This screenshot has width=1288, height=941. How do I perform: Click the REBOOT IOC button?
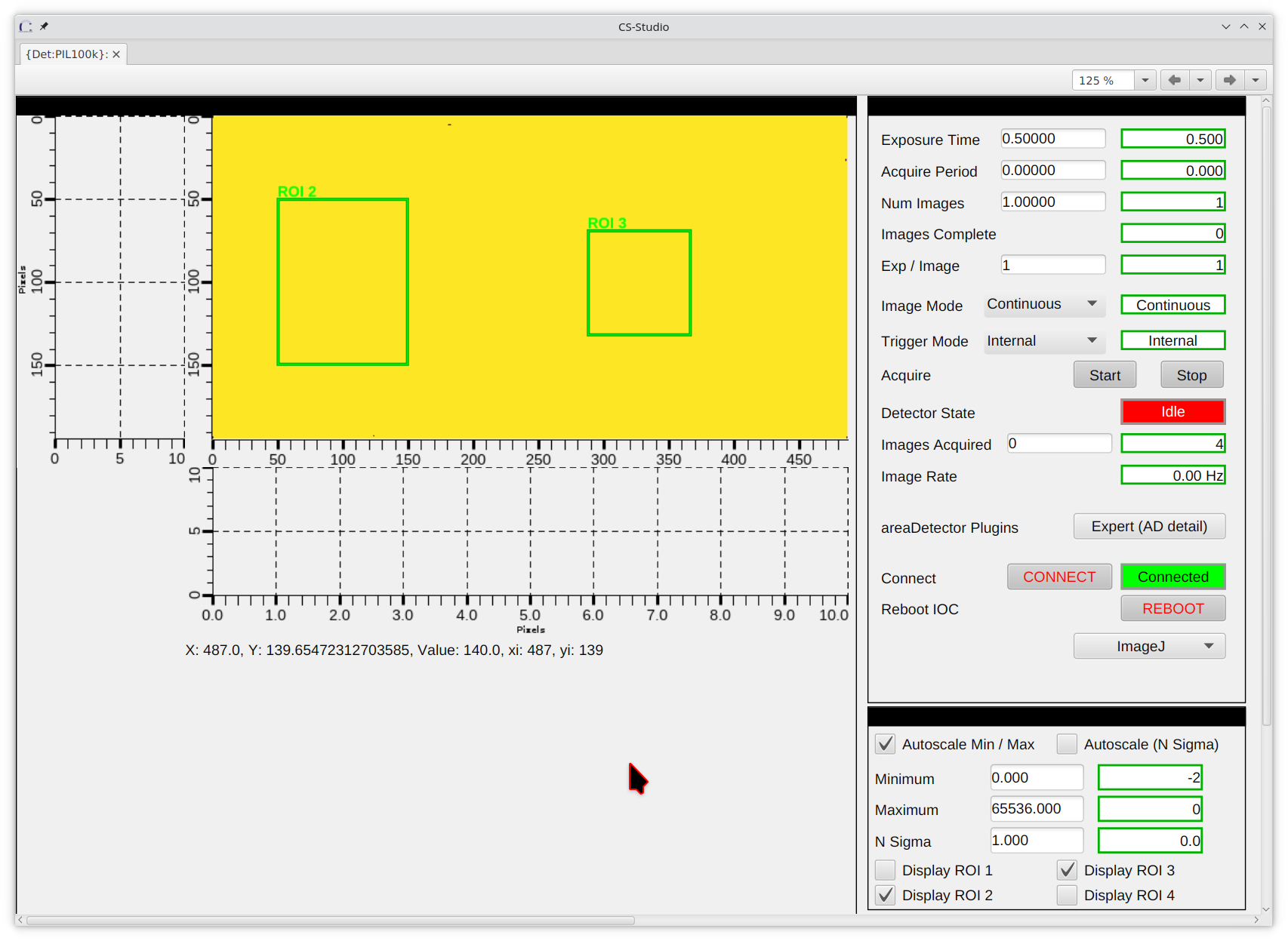pos(1172,608)
